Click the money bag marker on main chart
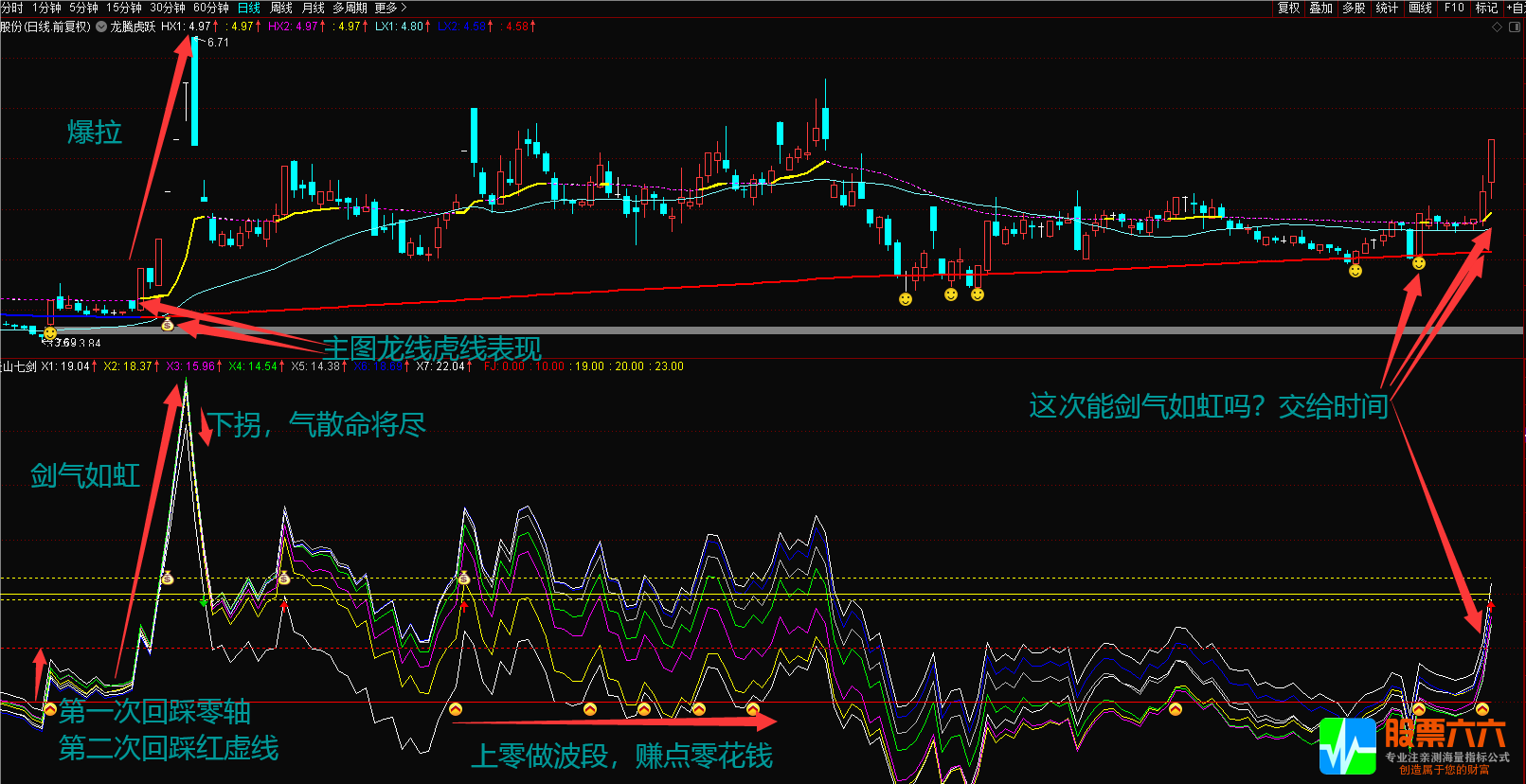The image size is (1526, 784). tap(167, 325)
